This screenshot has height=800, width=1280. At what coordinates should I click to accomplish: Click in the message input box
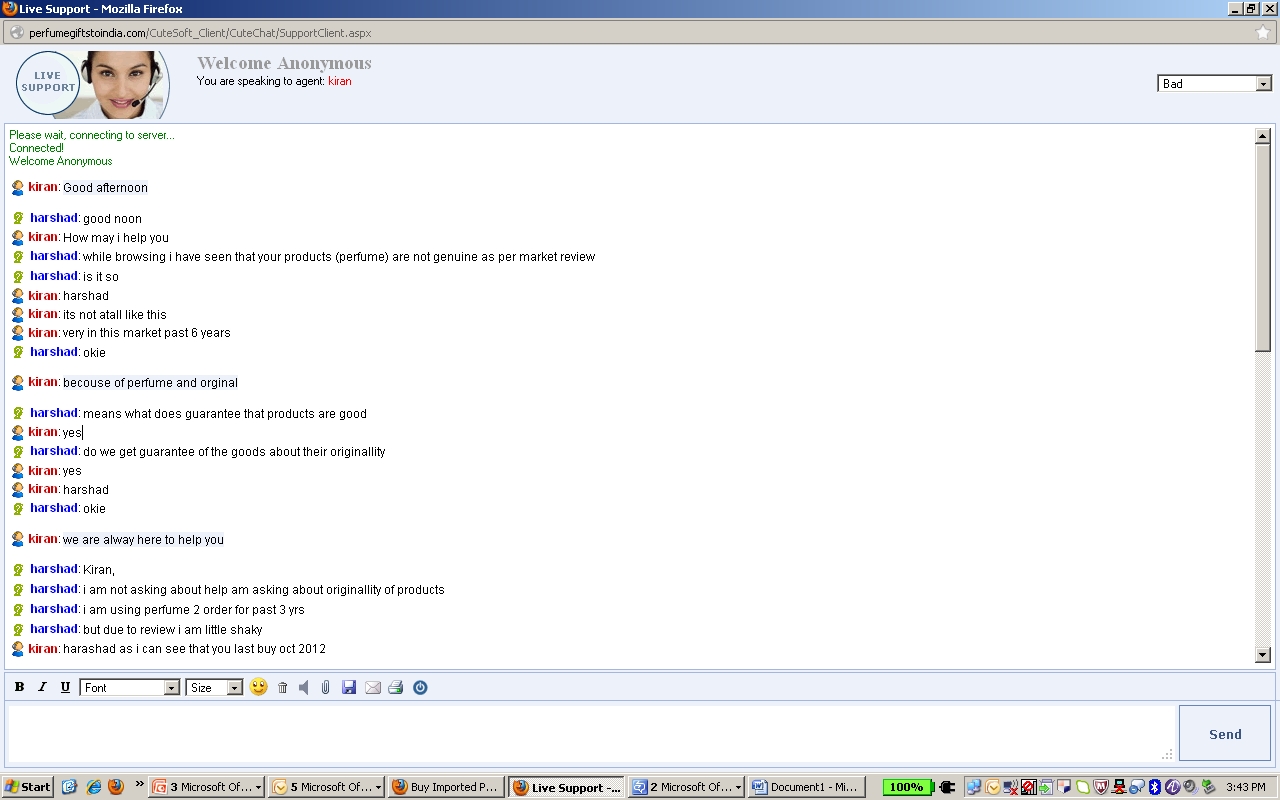(590, 733)
